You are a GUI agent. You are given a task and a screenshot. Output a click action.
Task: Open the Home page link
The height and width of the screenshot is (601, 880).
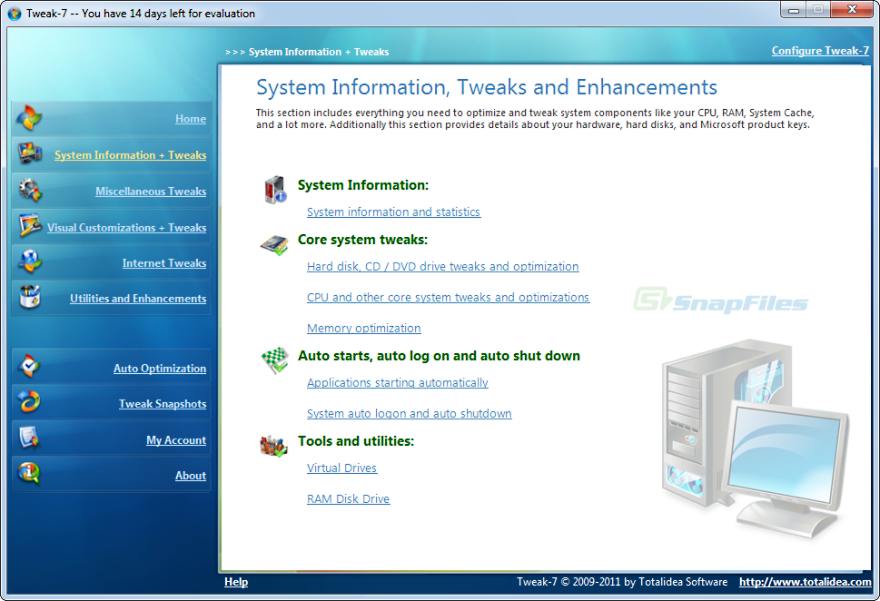(190, 119)
